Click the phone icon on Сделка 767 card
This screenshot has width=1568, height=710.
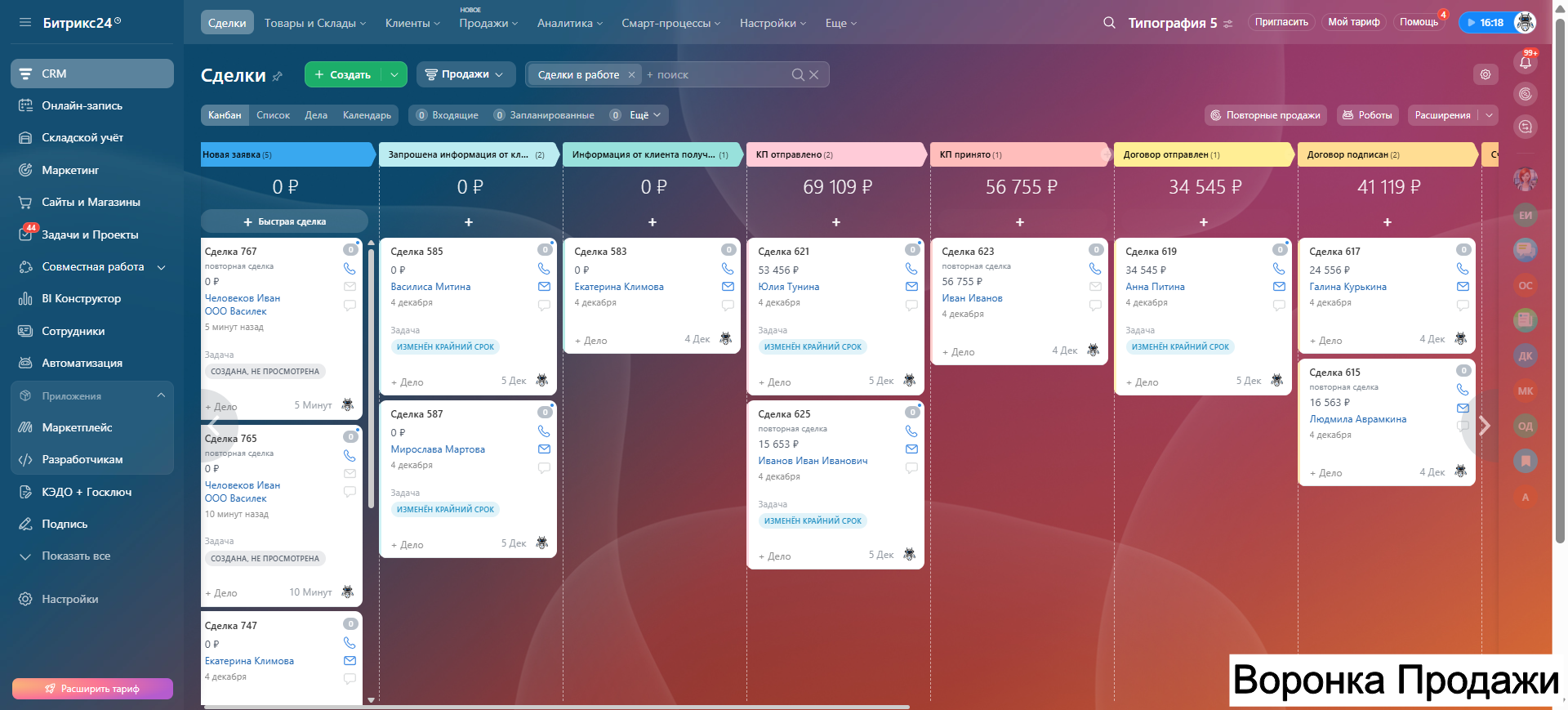point(350,269)
